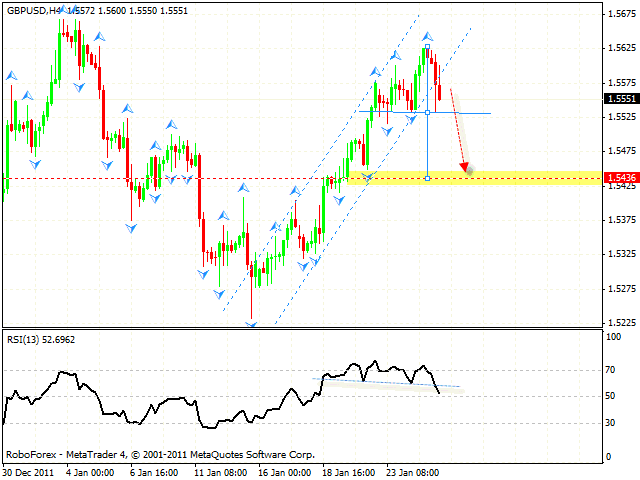This screenshot has width=640, height=480.
Task: Click the red 1.5436 price level label
Action: (621, 178)
